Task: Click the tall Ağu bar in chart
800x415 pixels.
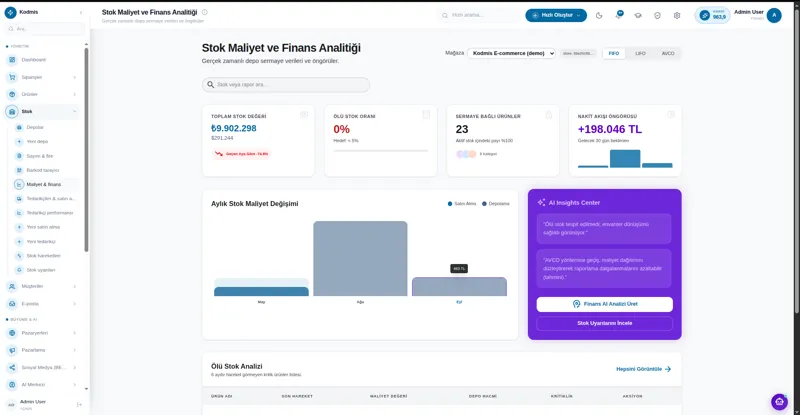Action: click(x=360, y=258)
